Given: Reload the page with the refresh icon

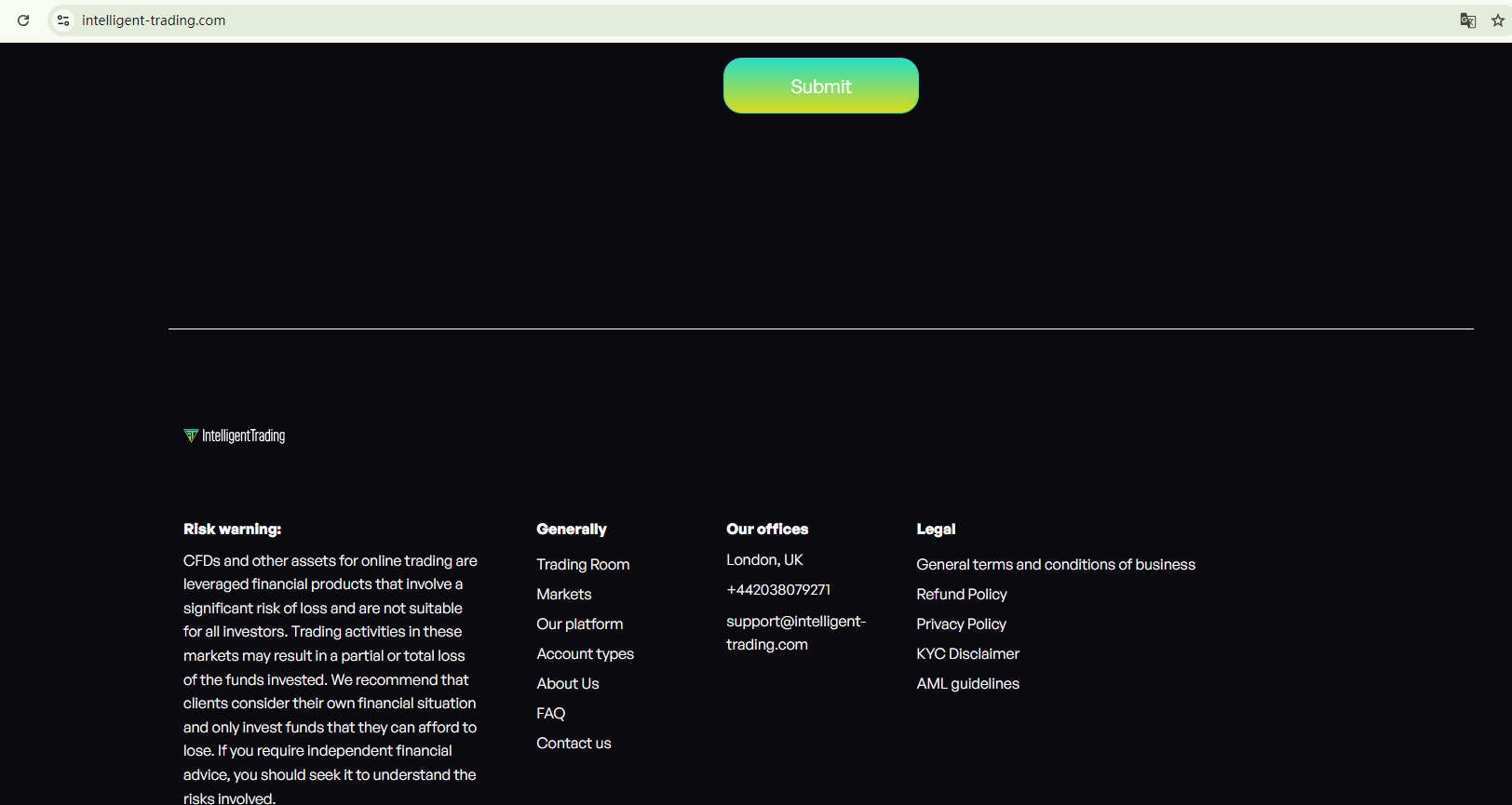Looking at the screenshot, I should [x=23, y=20].
